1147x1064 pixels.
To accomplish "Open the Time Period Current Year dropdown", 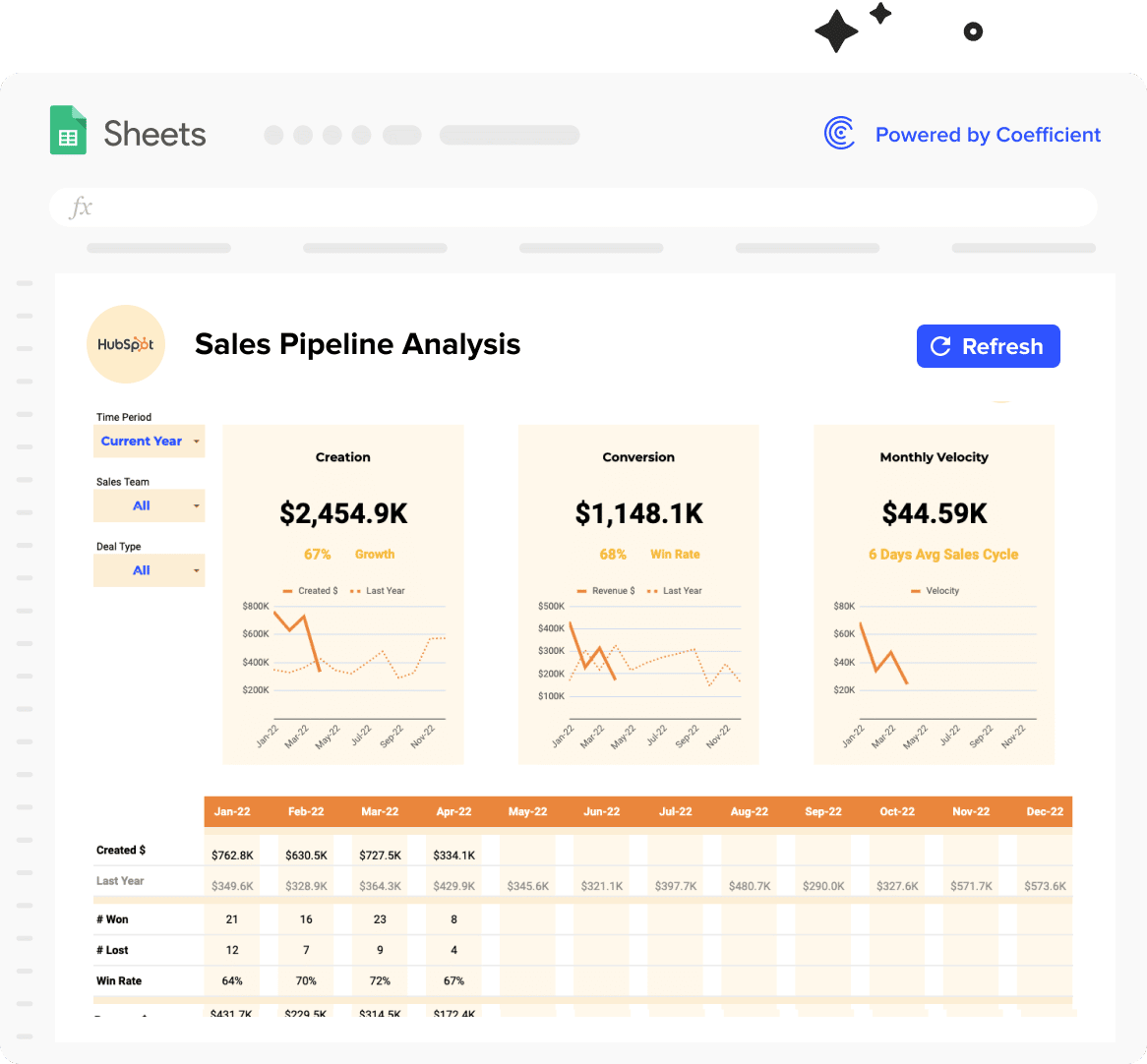I will coord(150,441).
